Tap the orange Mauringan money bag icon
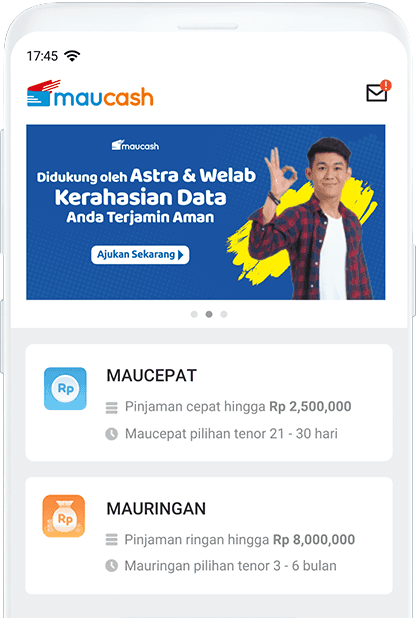Image resolution: width=416 pixels, height=618 pixels. [64, 516]
